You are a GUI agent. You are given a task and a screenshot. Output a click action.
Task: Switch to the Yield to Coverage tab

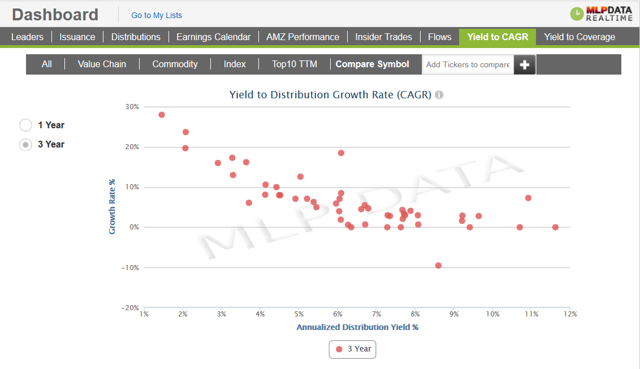(579, 37)
